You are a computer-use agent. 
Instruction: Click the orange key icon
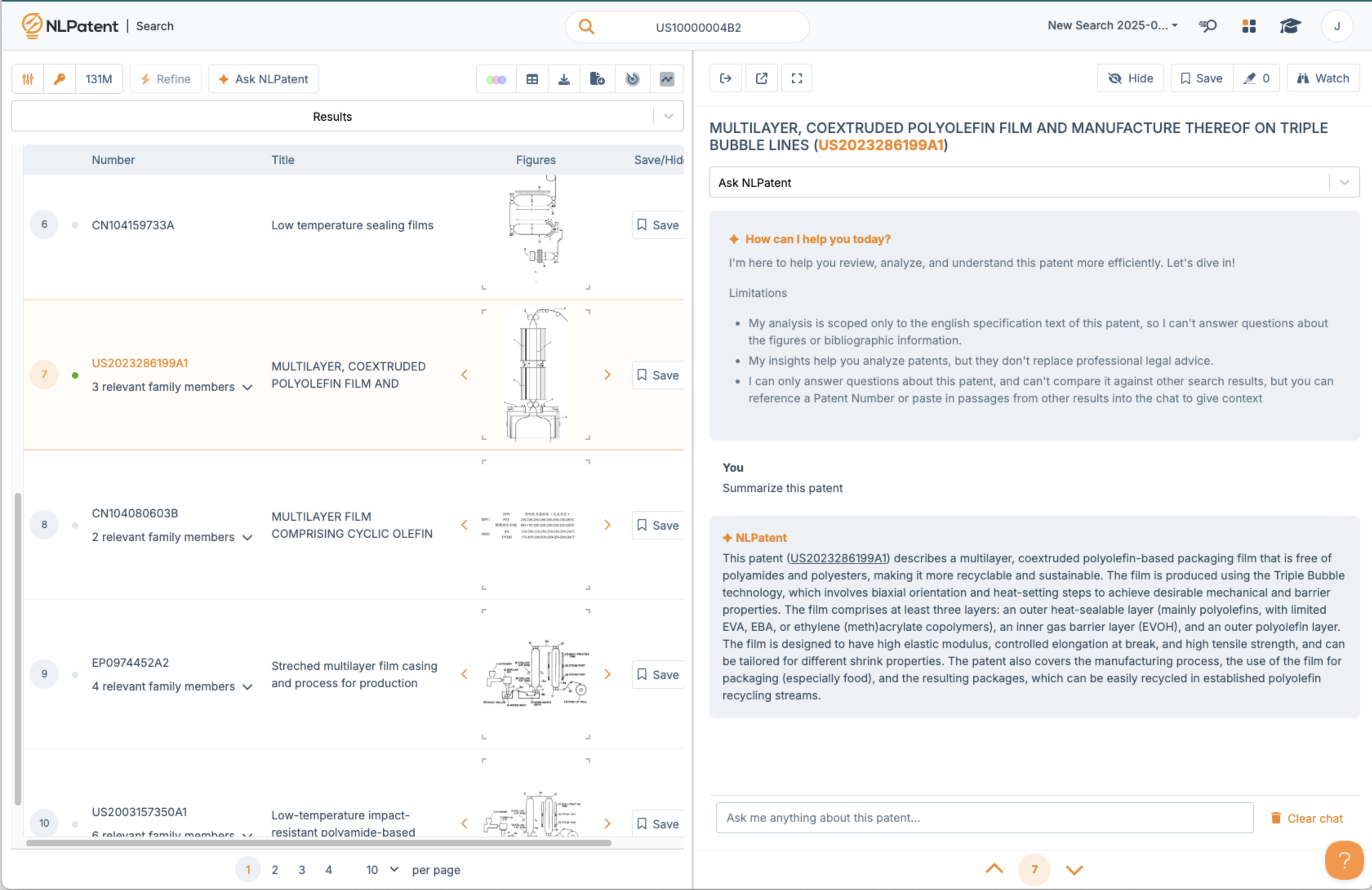click(x=59, y=79)
